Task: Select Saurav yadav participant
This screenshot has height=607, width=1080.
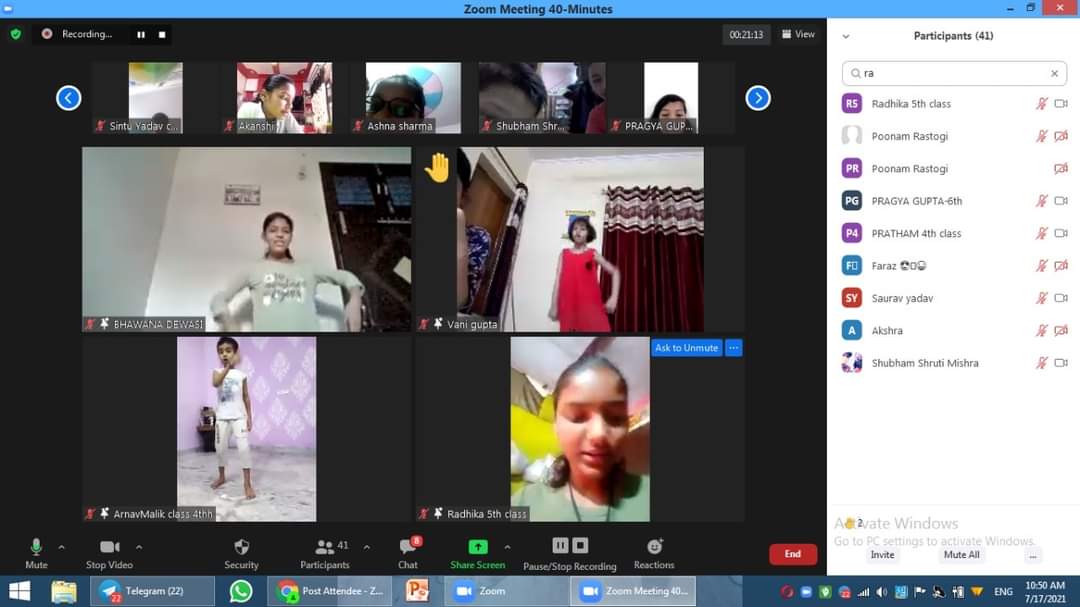Action: 954,298
